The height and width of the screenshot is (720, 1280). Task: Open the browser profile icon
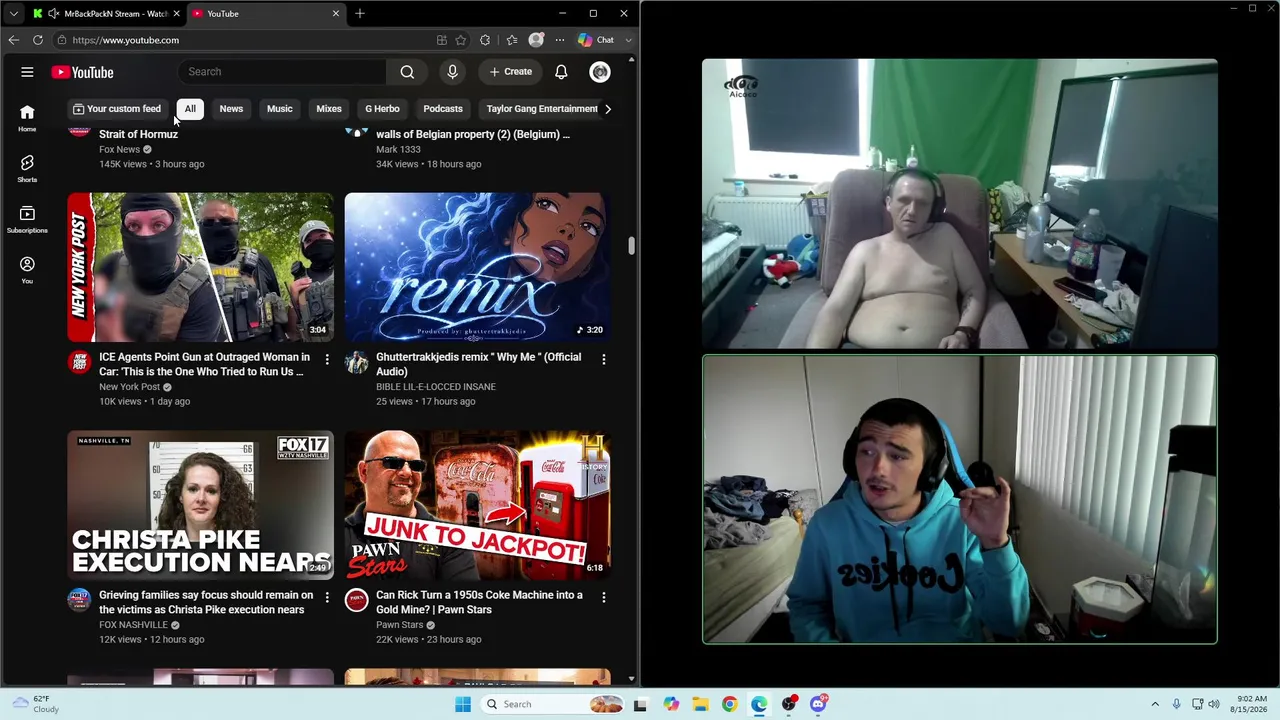pos(536,40)
